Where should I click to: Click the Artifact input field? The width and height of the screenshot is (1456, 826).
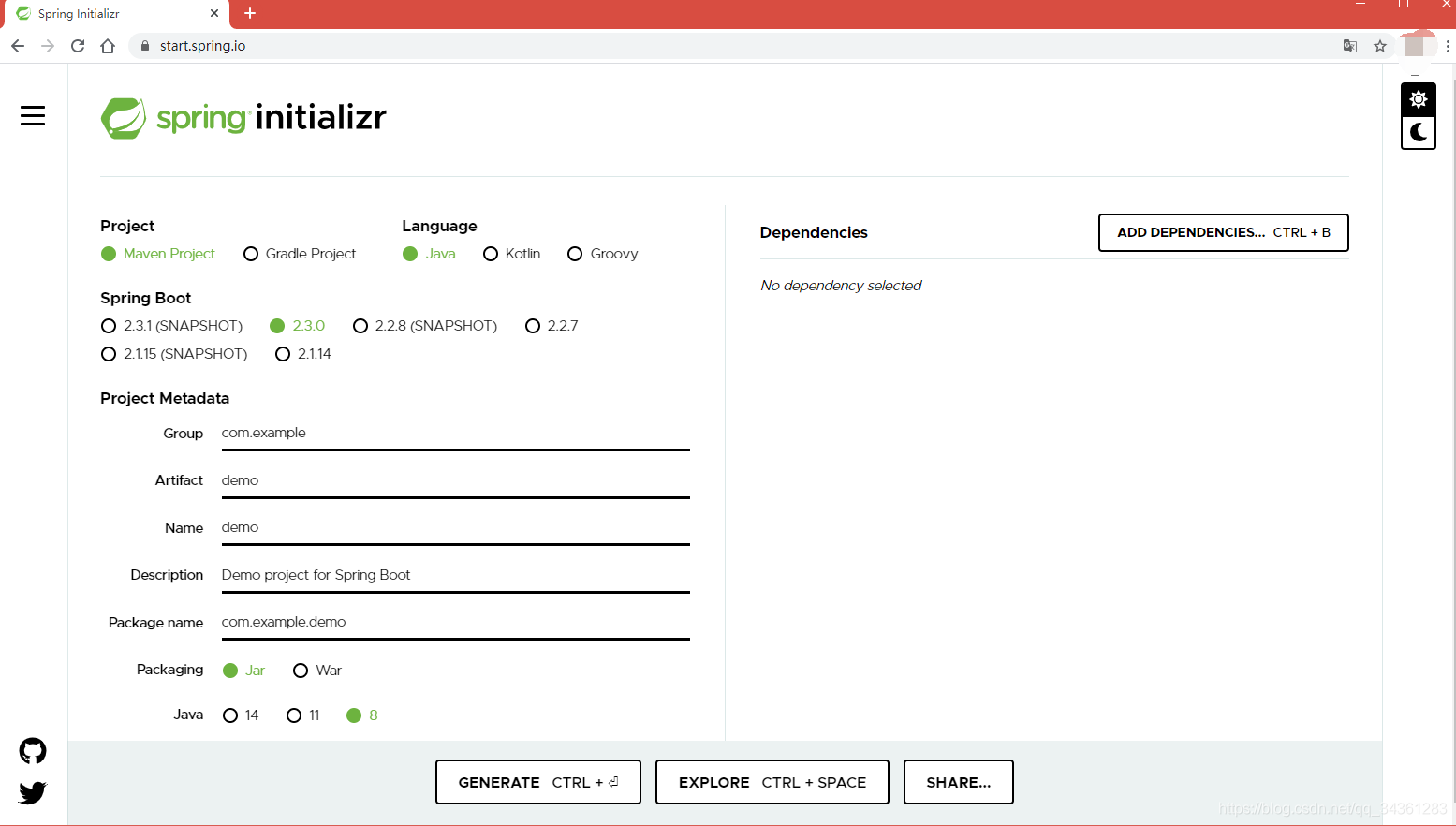pyautogui.click(x=456, y=480)
